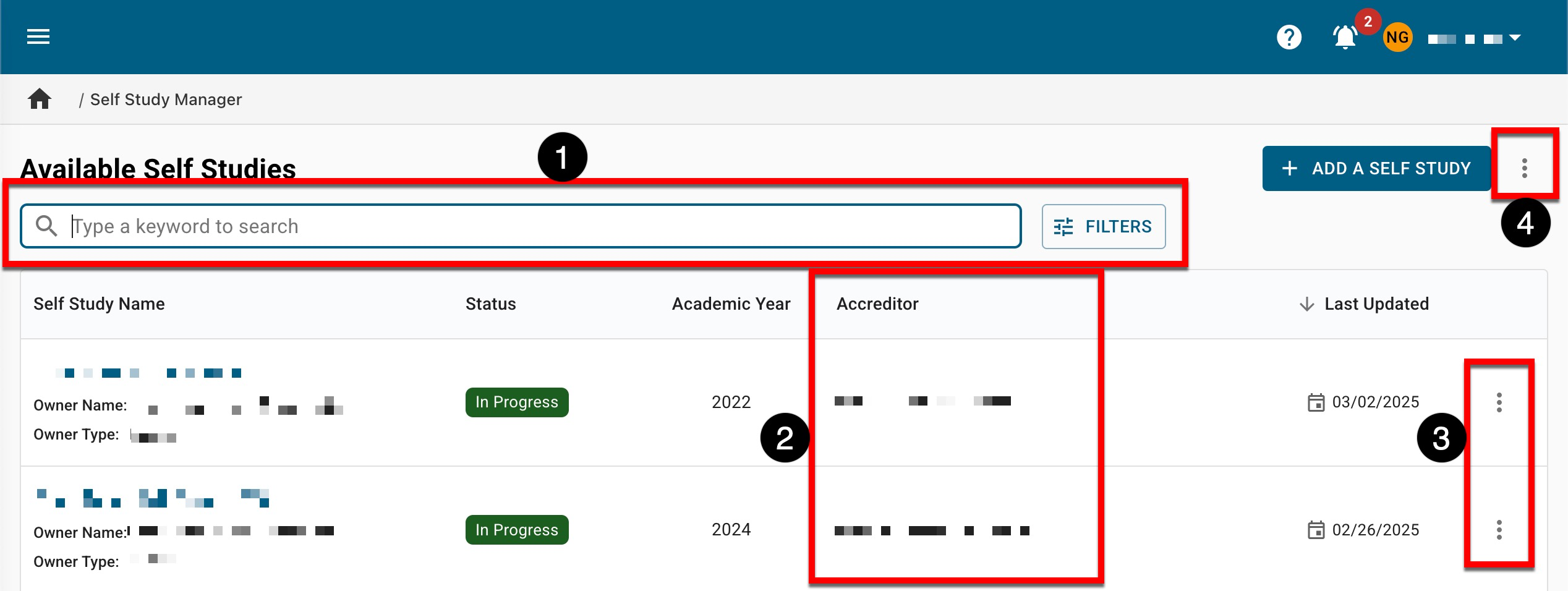Open the hamburger navigation menu
Viewport: 1568px width, 591px height.
coord(38,37)
